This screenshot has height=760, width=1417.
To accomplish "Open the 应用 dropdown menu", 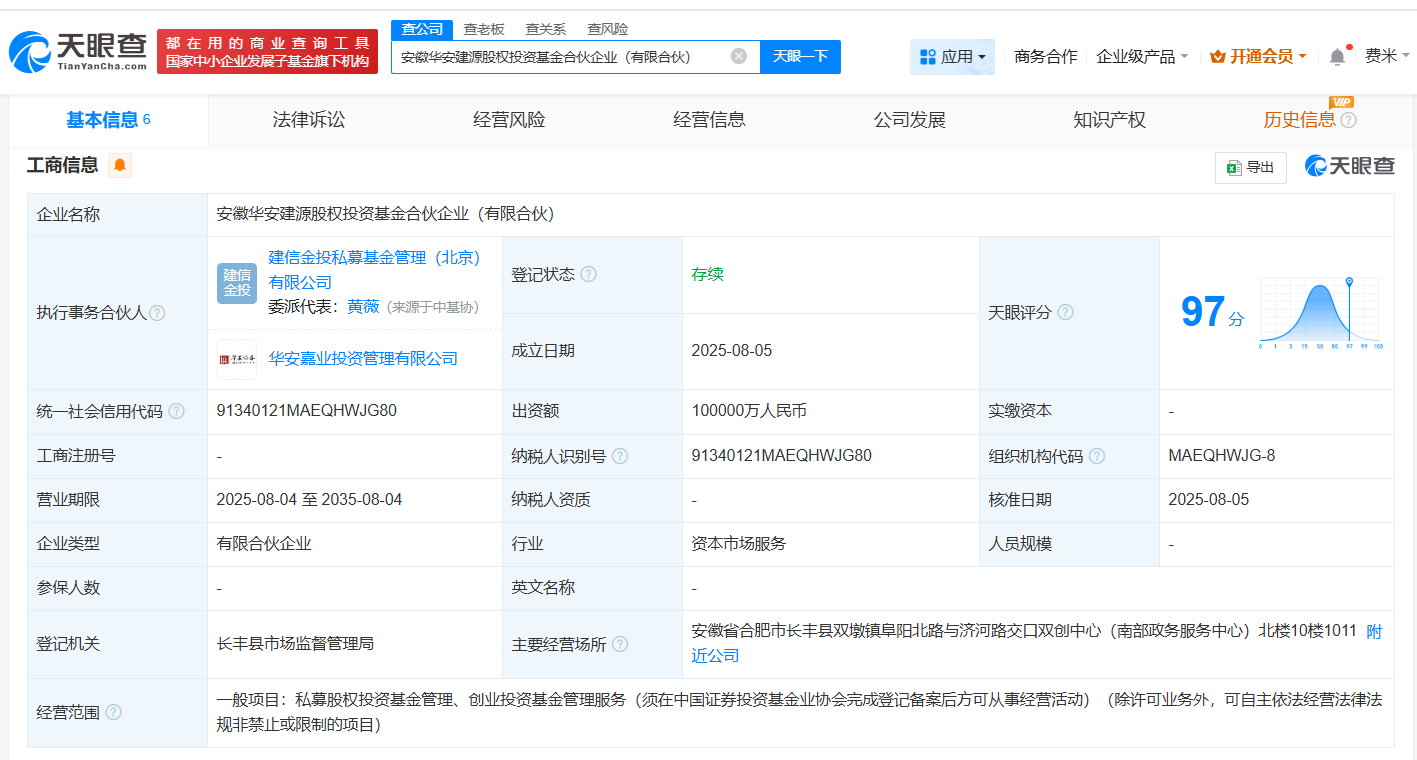I will coord(951,57).
